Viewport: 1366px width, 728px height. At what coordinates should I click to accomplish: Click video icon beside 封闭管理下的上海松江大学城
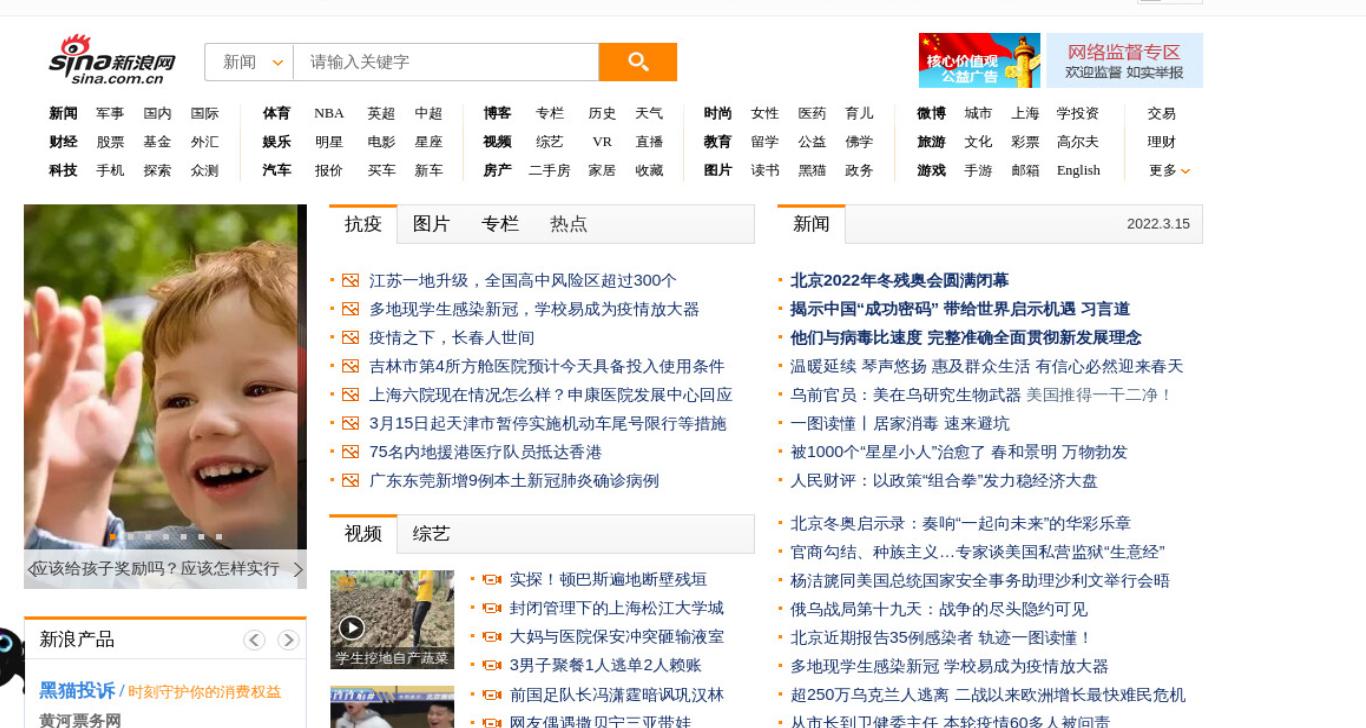[x=491, y=608]
